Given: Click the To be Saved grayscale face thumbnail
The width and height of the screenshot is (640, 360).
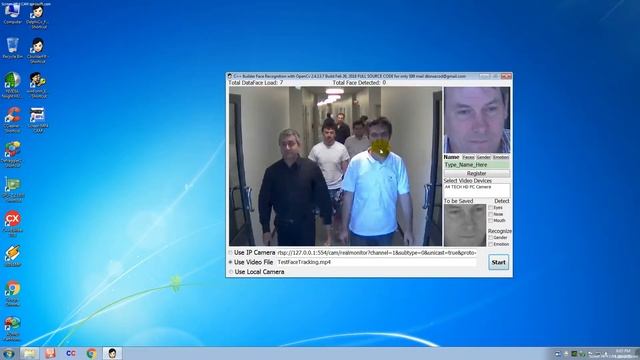Looking at the screenshot, I should [x=465, y=225].
